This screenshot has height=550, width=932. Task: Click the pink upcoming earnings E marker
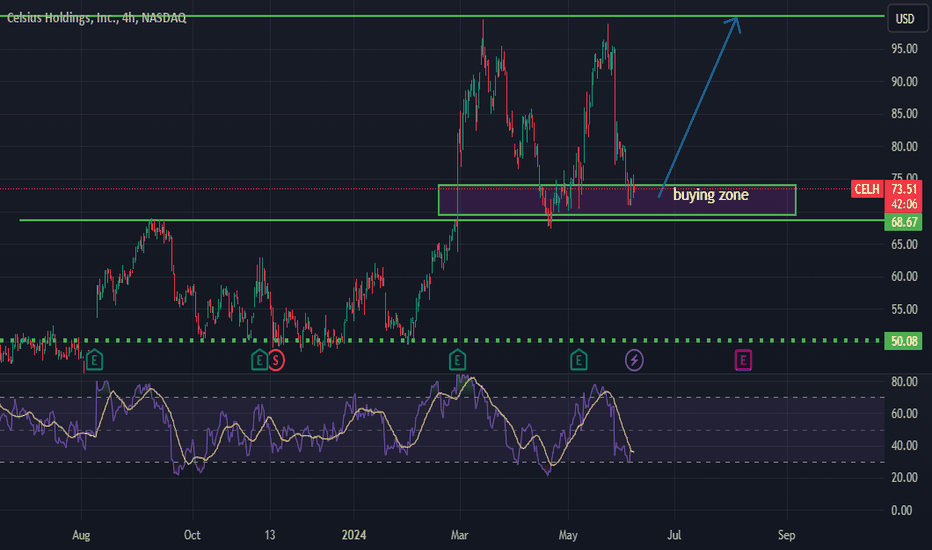pos(743,360)
